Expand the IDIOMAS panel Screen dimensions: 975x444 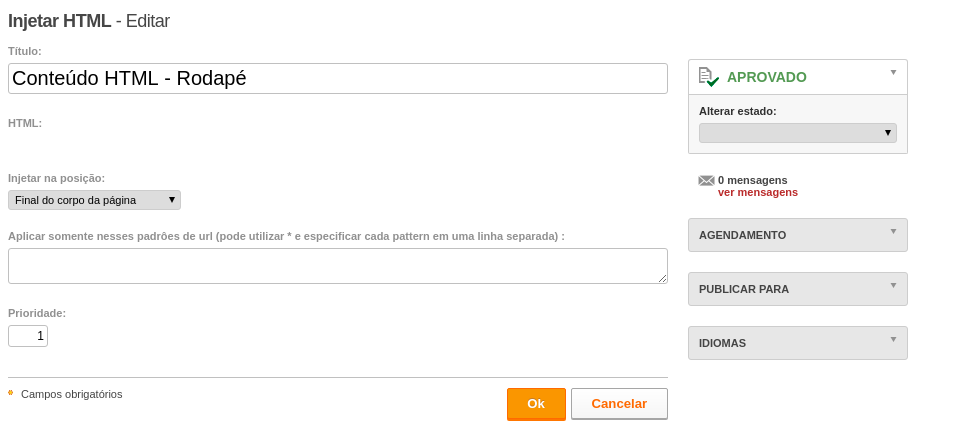click(798, 343)
